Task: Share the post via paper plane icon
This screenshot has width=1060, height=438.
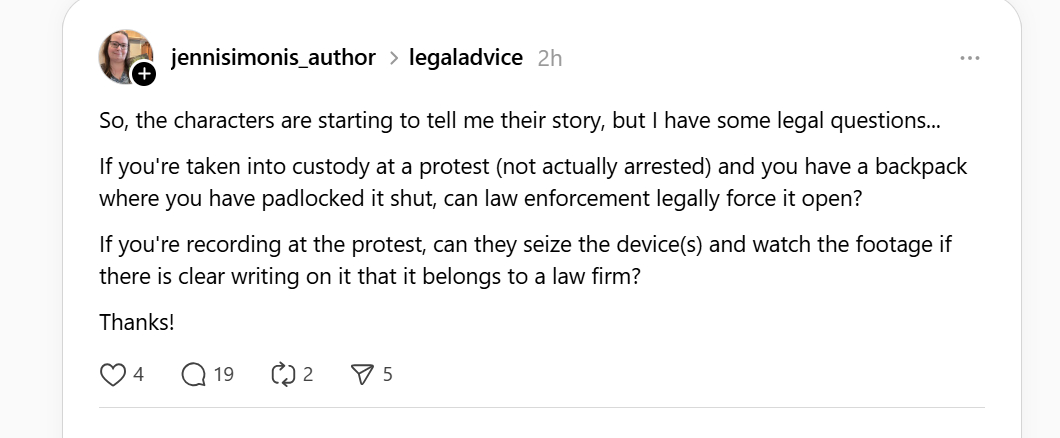Action: point(362,374)
